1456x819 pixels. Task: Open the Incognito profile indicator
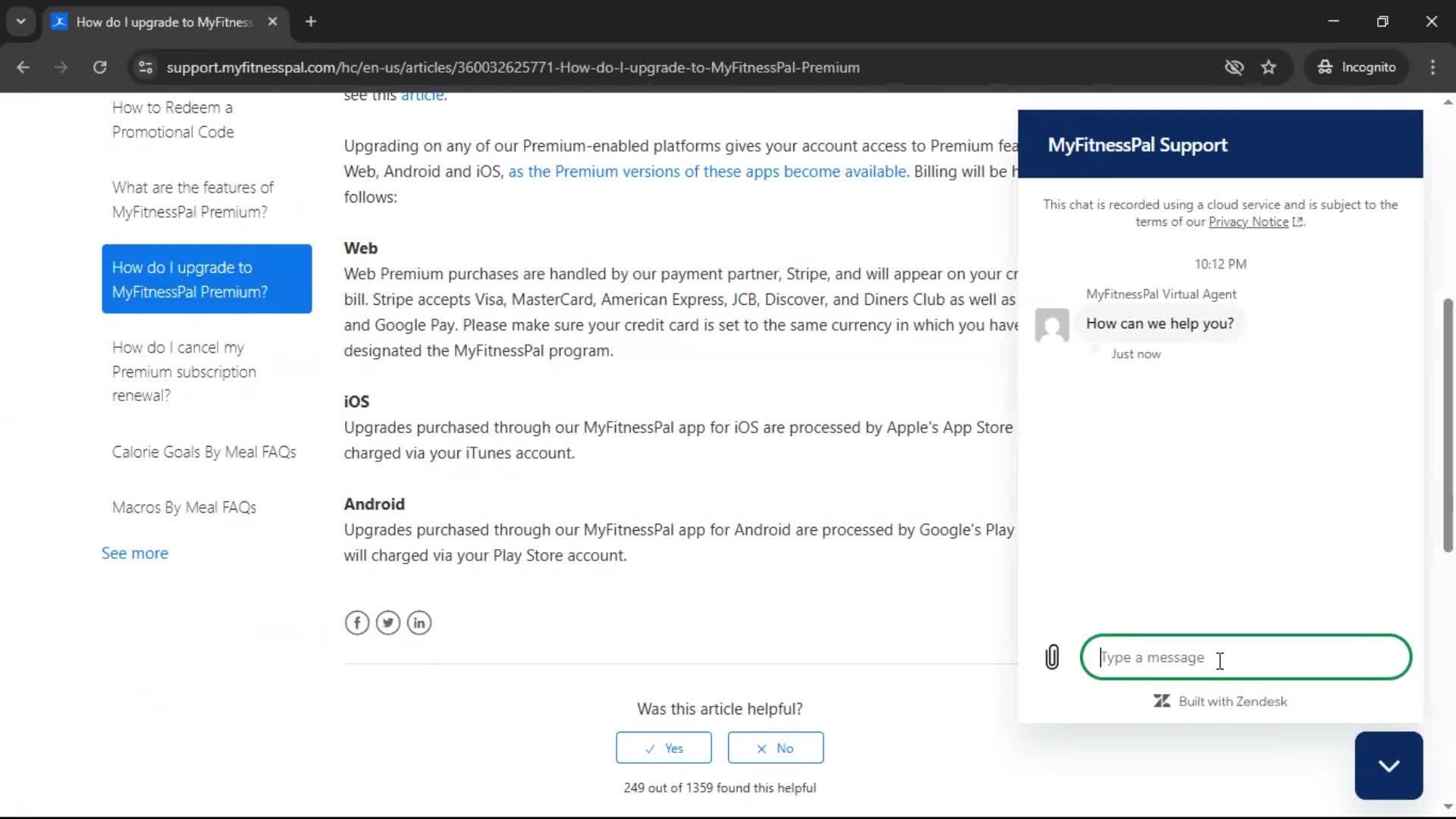point(1357,67)
